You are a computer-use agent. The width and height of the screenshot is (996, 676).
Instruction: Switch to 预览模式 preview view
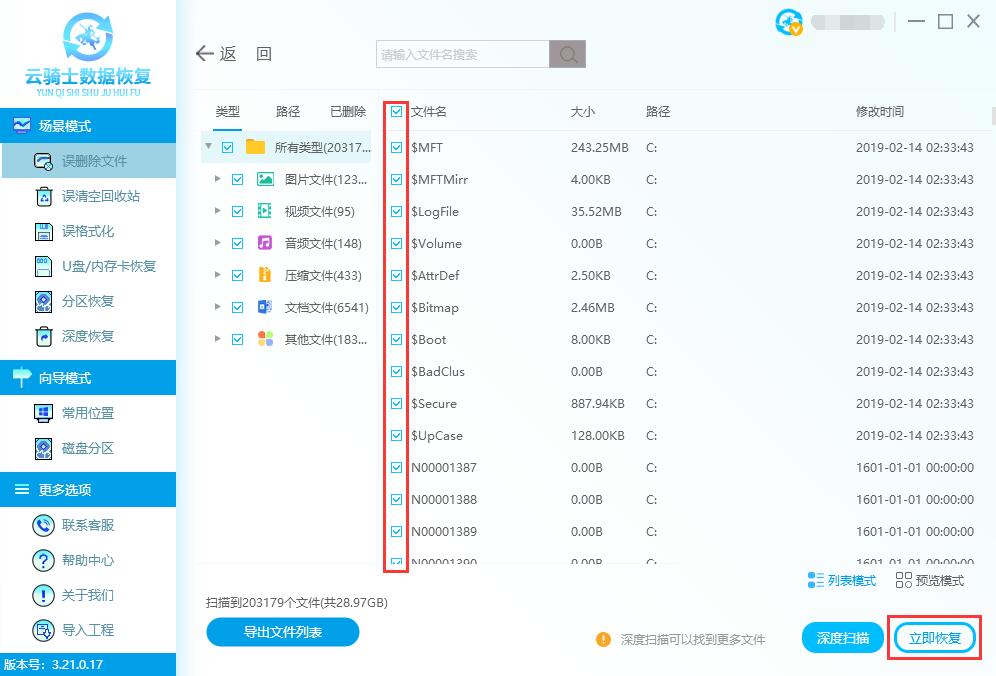[x=930, y=580]
